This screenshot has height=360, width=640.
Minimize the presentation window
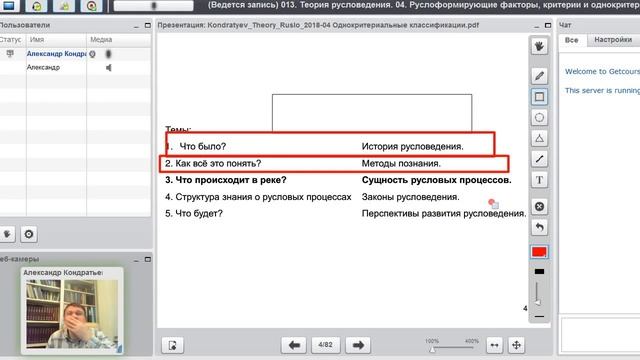pos(536,26)
